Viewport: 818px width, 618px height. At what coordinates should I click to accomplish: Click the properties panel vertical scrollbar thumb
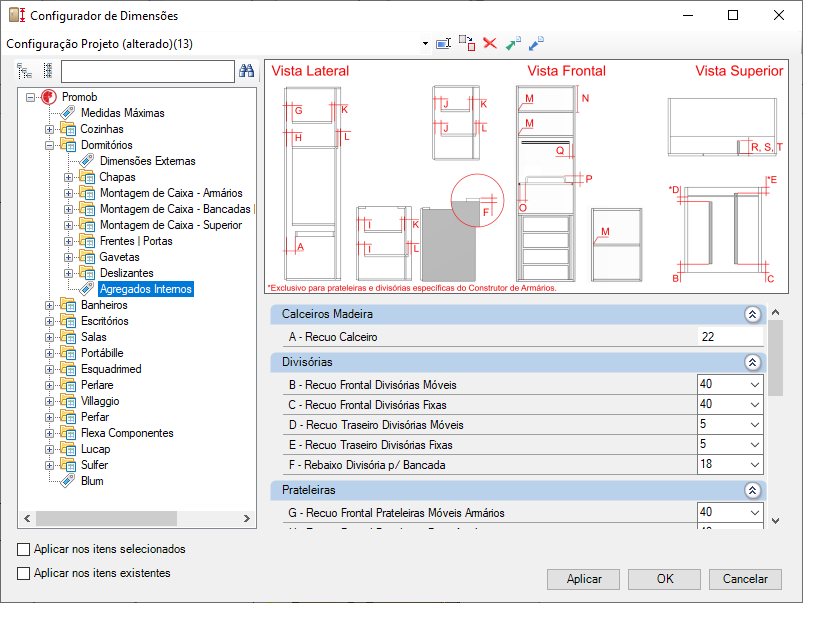click(x=776, y=358)
